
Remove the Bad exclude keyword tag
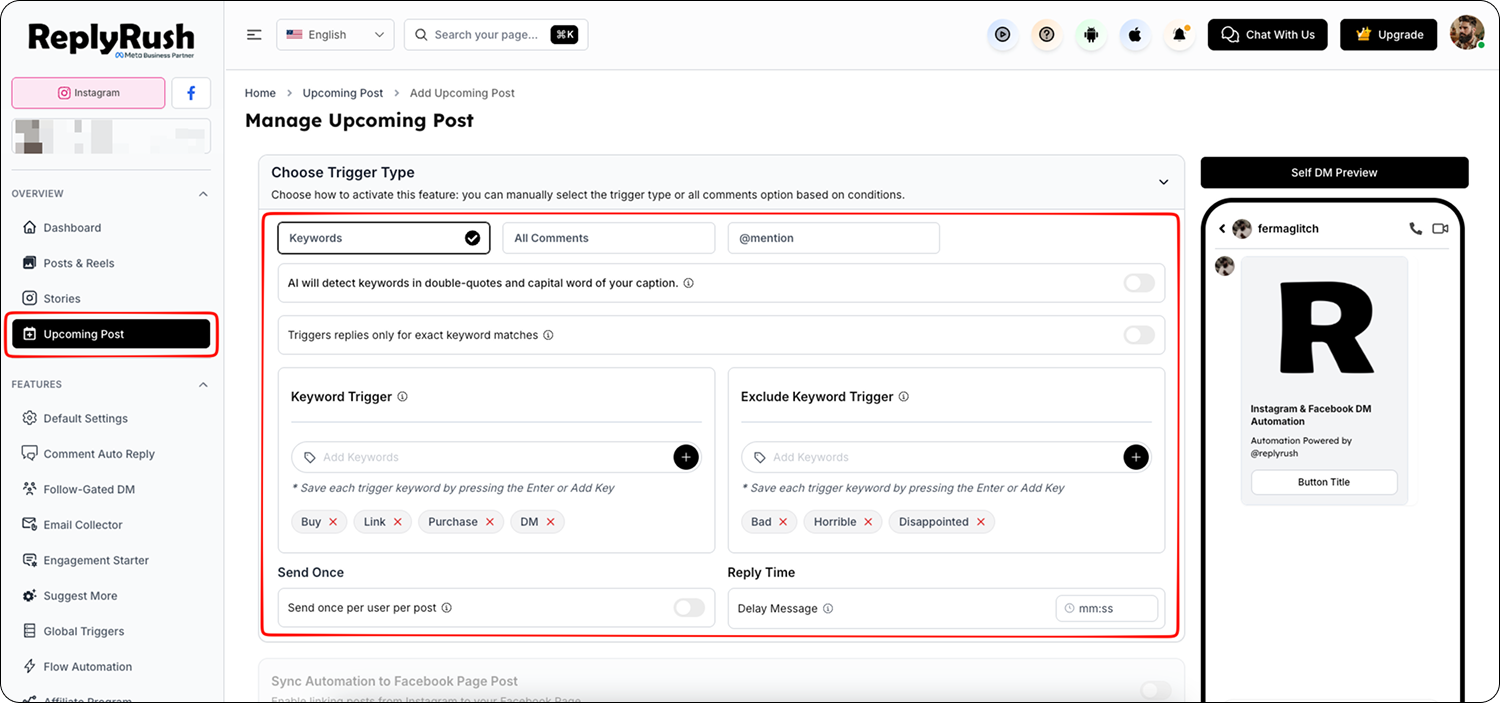pos(783,522)
